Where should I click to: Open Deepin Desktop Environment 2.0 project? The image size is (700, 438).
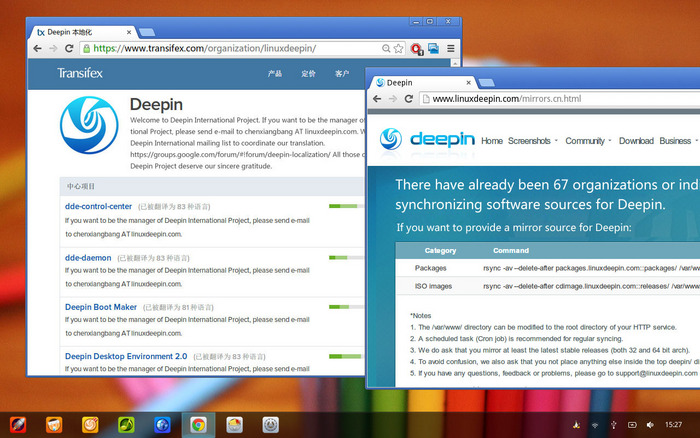(x=126, y=356)
